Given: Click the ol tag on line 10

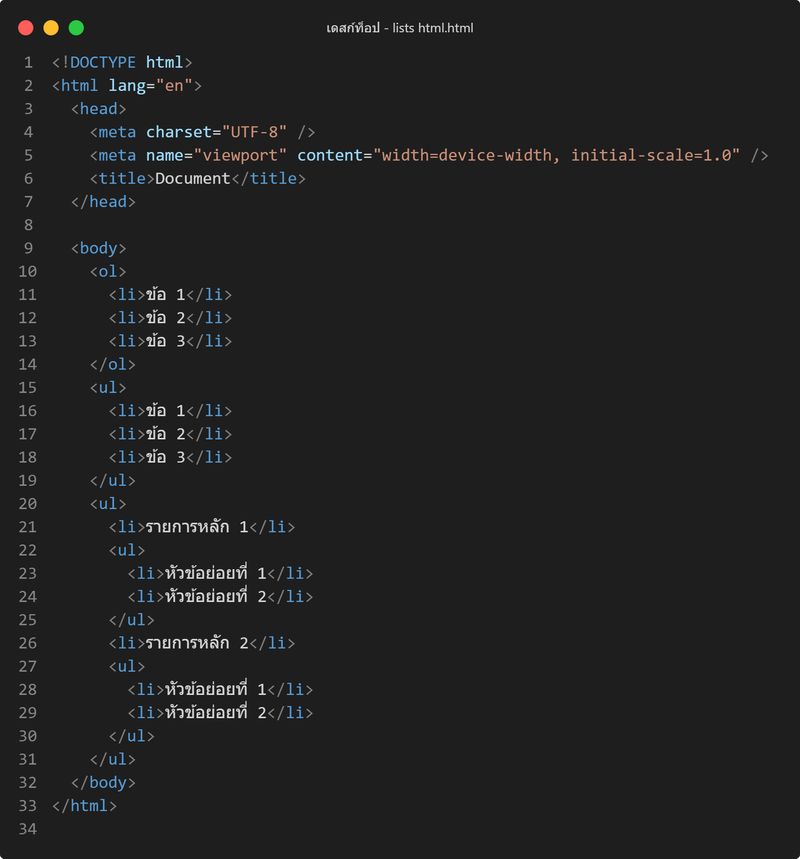Looking at the screenshot, I should (x=108, y=271).
